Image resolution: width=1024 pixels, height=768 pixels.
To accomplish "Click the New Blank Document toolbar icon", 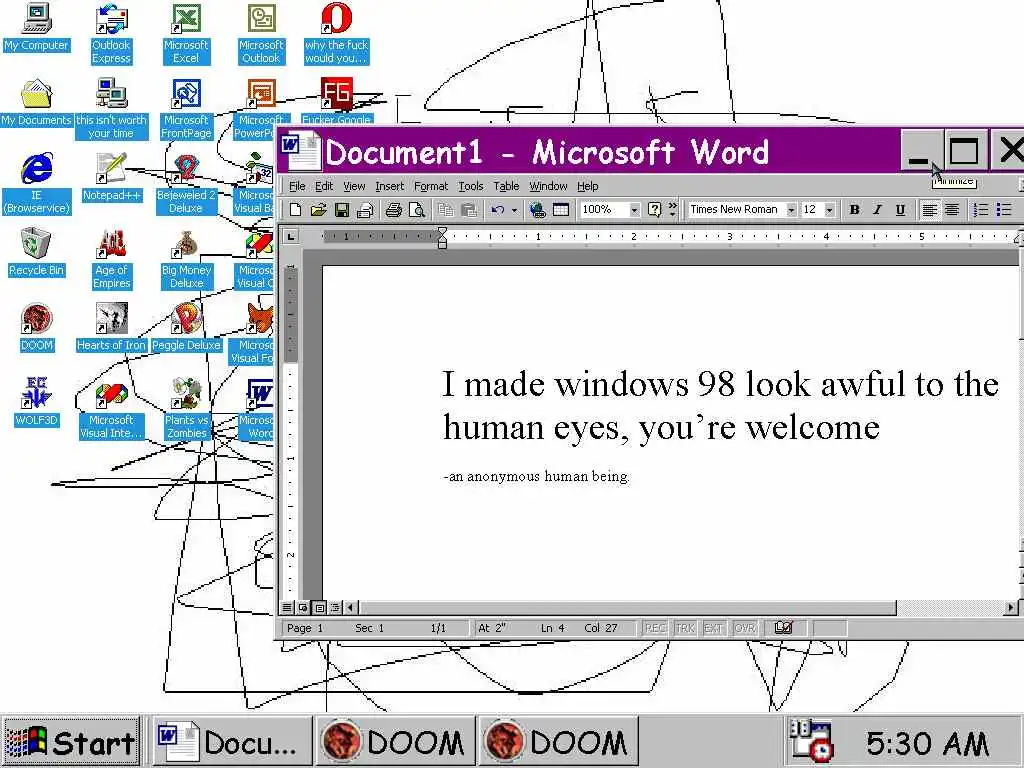I will point(295,210).
